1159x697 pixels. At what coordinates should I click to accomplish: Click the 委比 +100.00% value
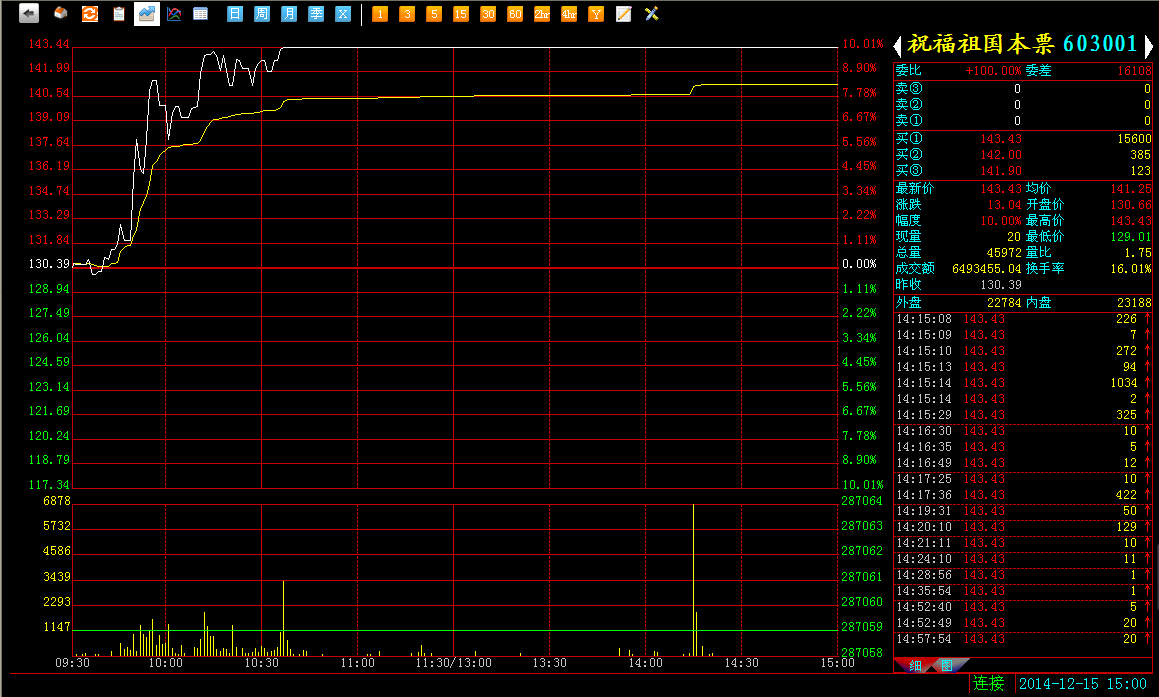993,71
